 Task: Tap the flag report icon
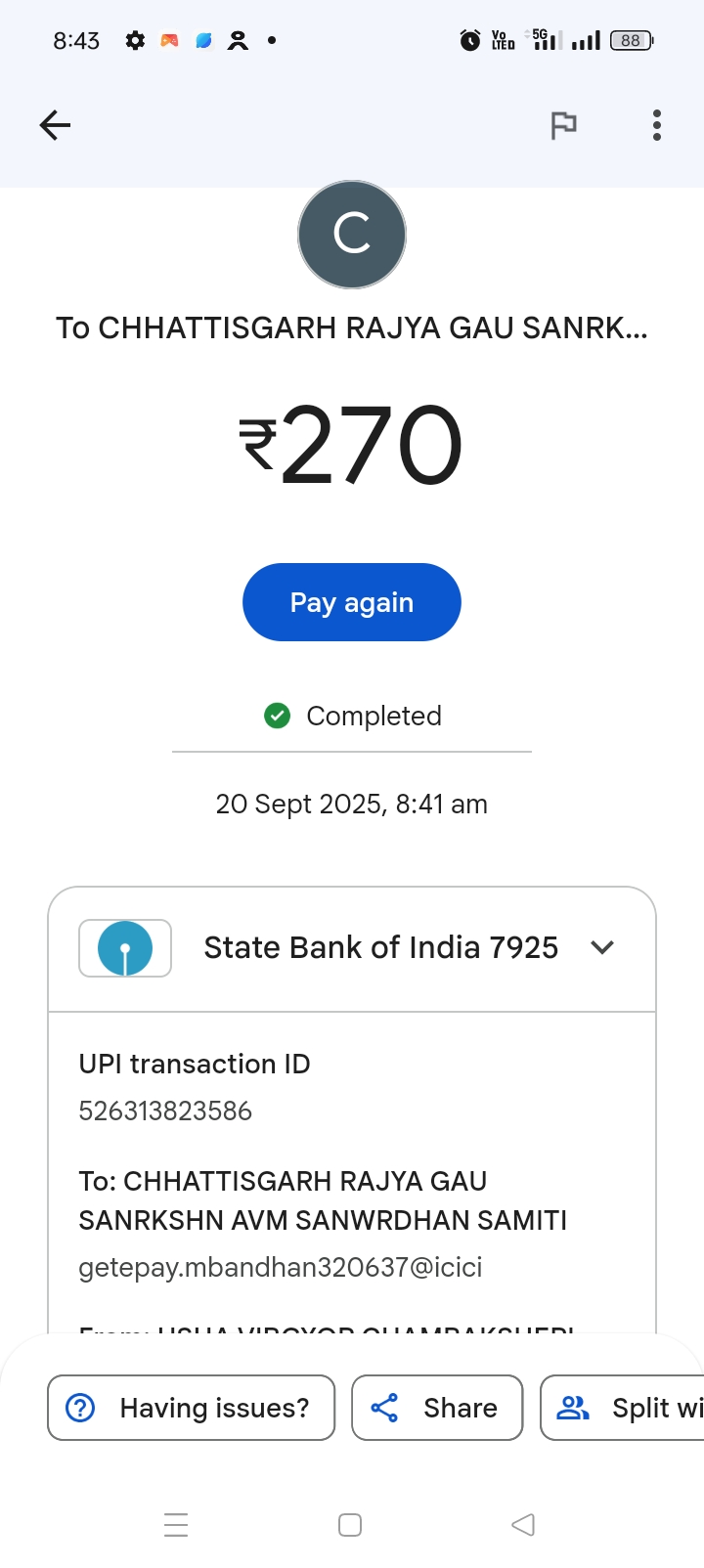pos(563,125)
